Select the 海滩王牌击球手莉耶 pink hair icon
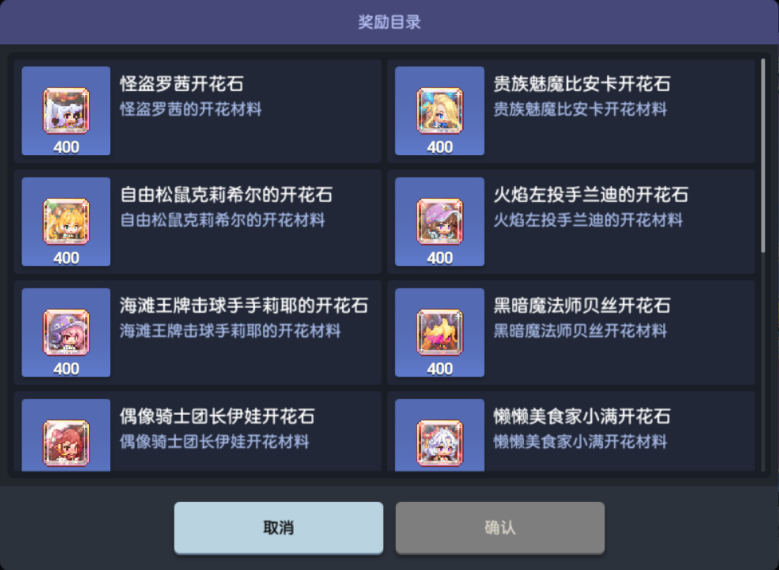 (x=66, y=332)
